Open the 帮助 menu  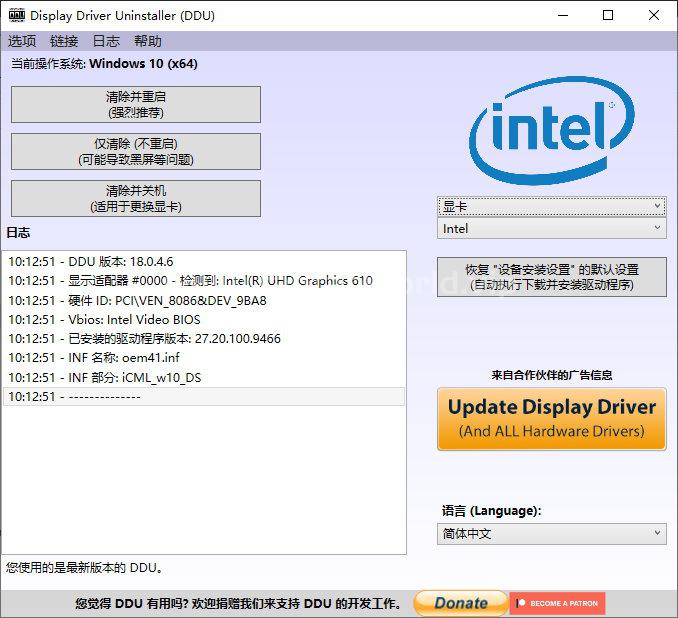(x=148, y=41)
